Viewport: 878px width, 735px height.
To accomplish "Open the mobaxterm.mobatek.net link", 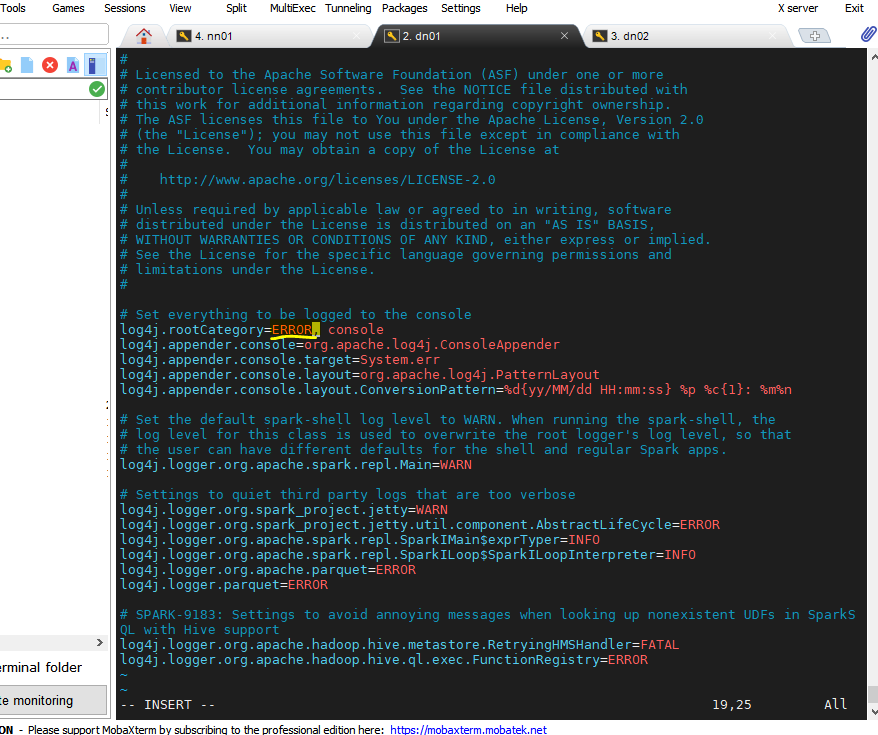I will coord(468,729).
